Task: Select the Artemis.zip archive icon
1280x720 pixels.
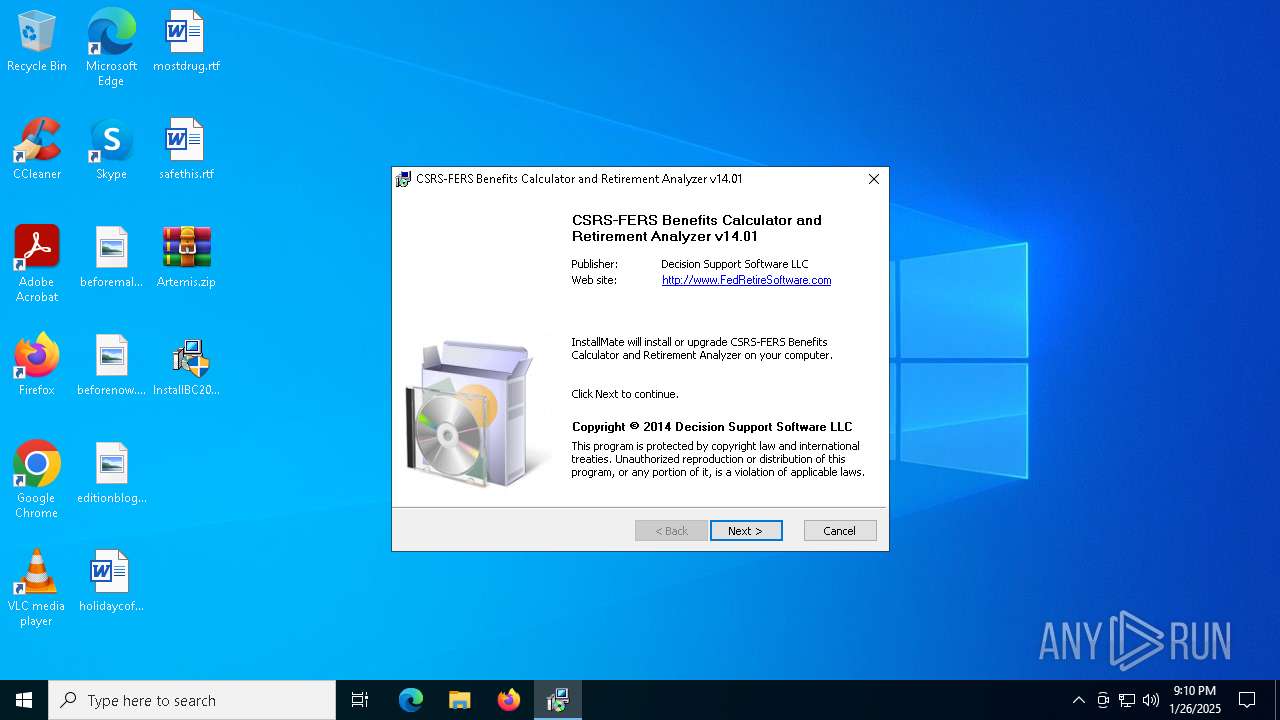Action: coord(186,257)
